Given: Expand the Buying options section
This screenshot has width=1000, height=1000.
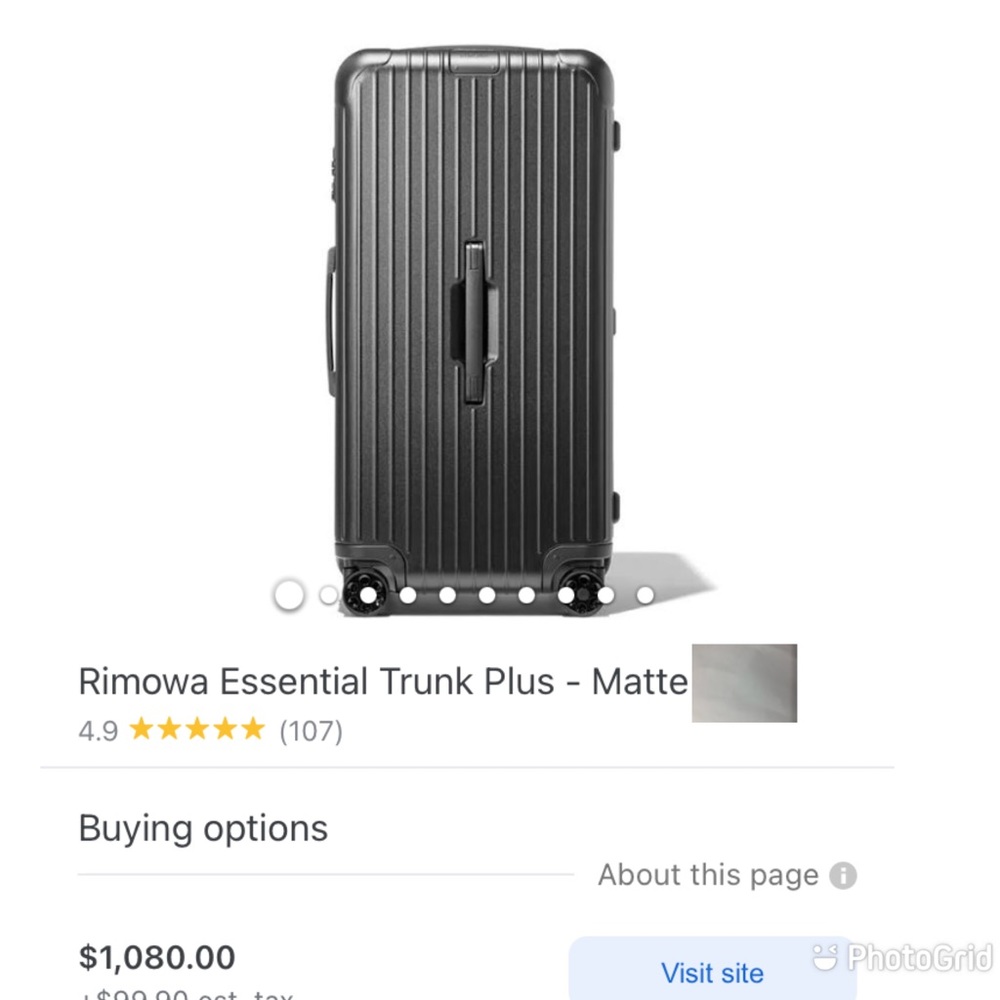Looking at the screenshot, I should [x=203, y=827].
